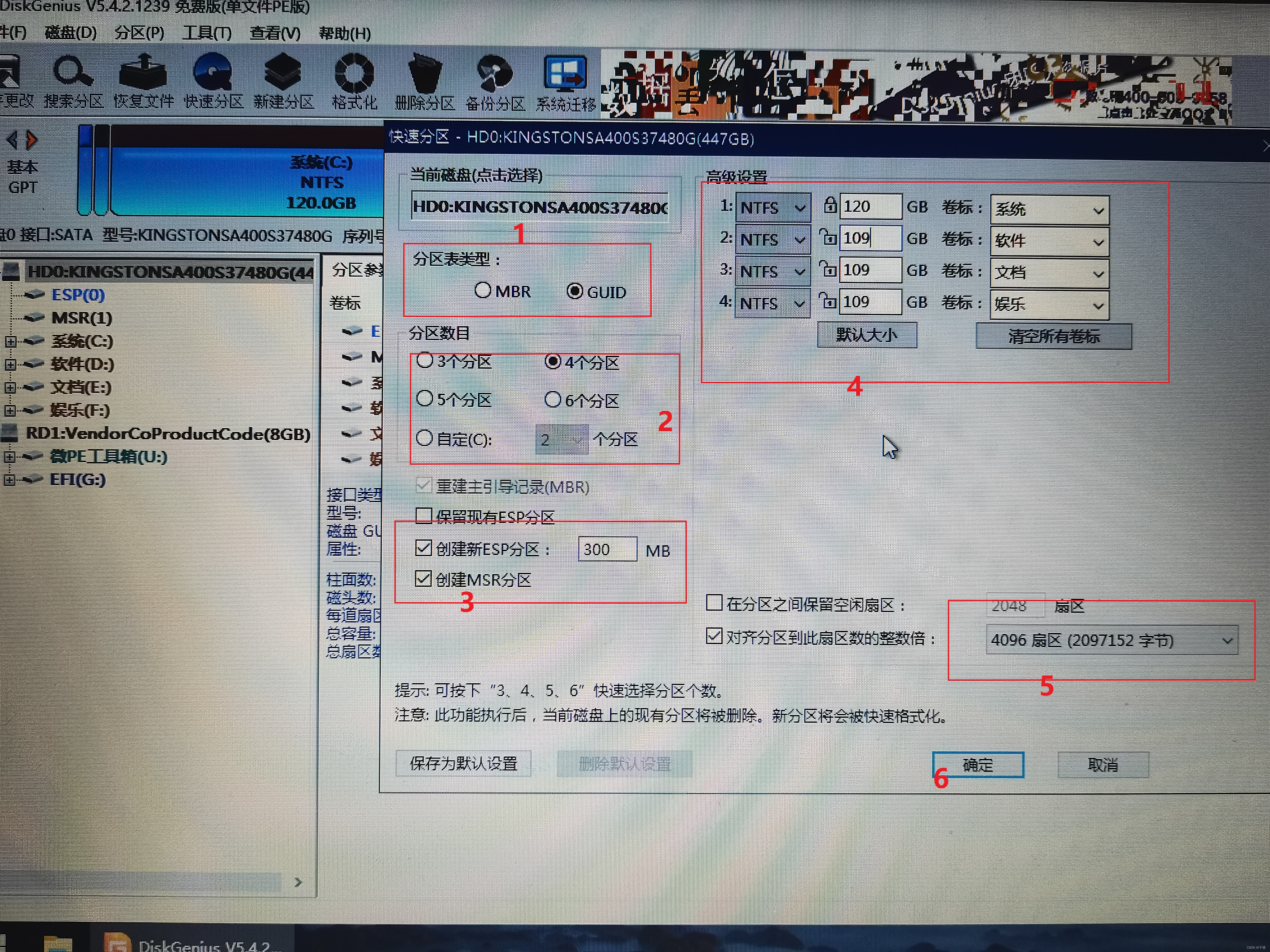Open the 分区(P) menu

139,33
